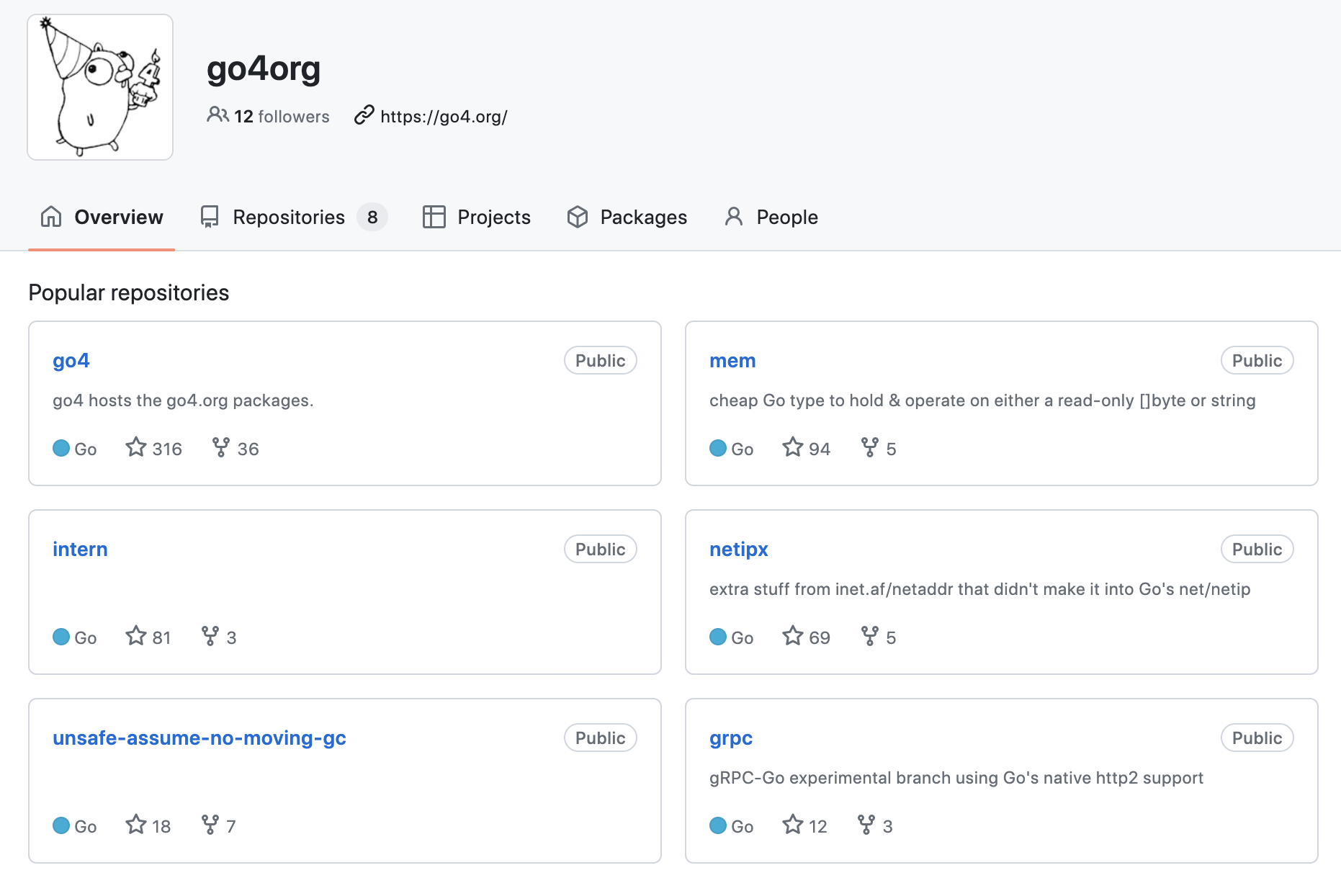Open the mem repository

[x=732, y=361]
